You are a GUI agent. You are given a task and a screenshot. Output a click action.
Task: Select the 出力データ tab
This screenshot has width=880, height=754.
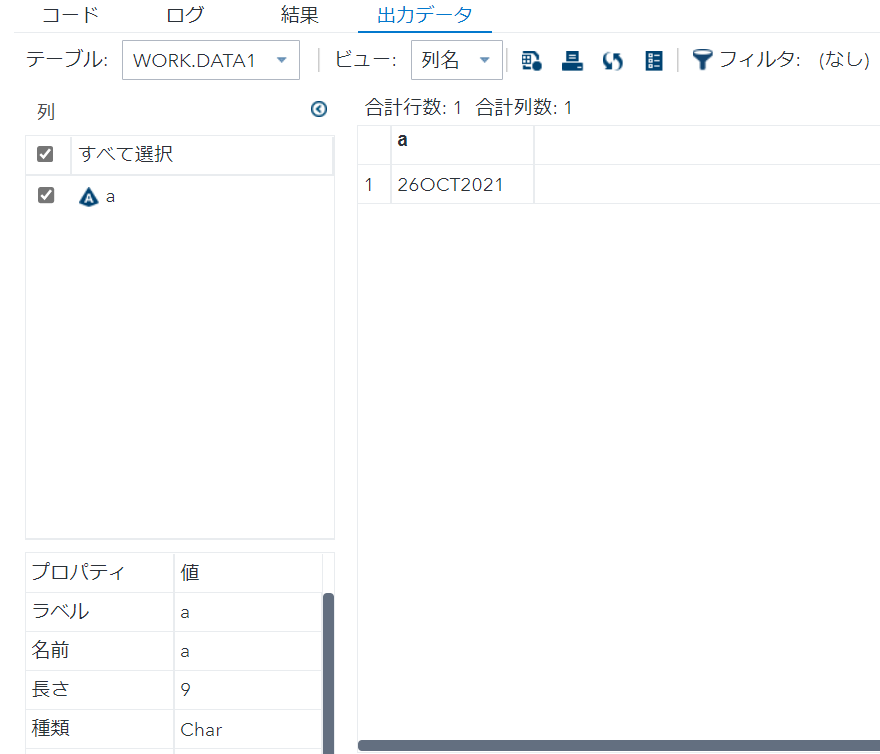point(424,15)
